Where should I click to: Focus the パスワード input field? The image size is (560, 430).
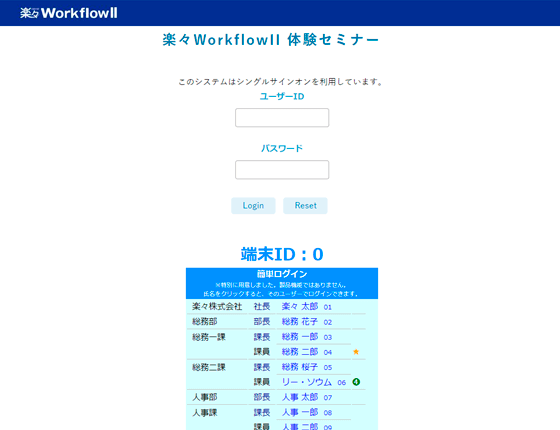pos(282,170)
